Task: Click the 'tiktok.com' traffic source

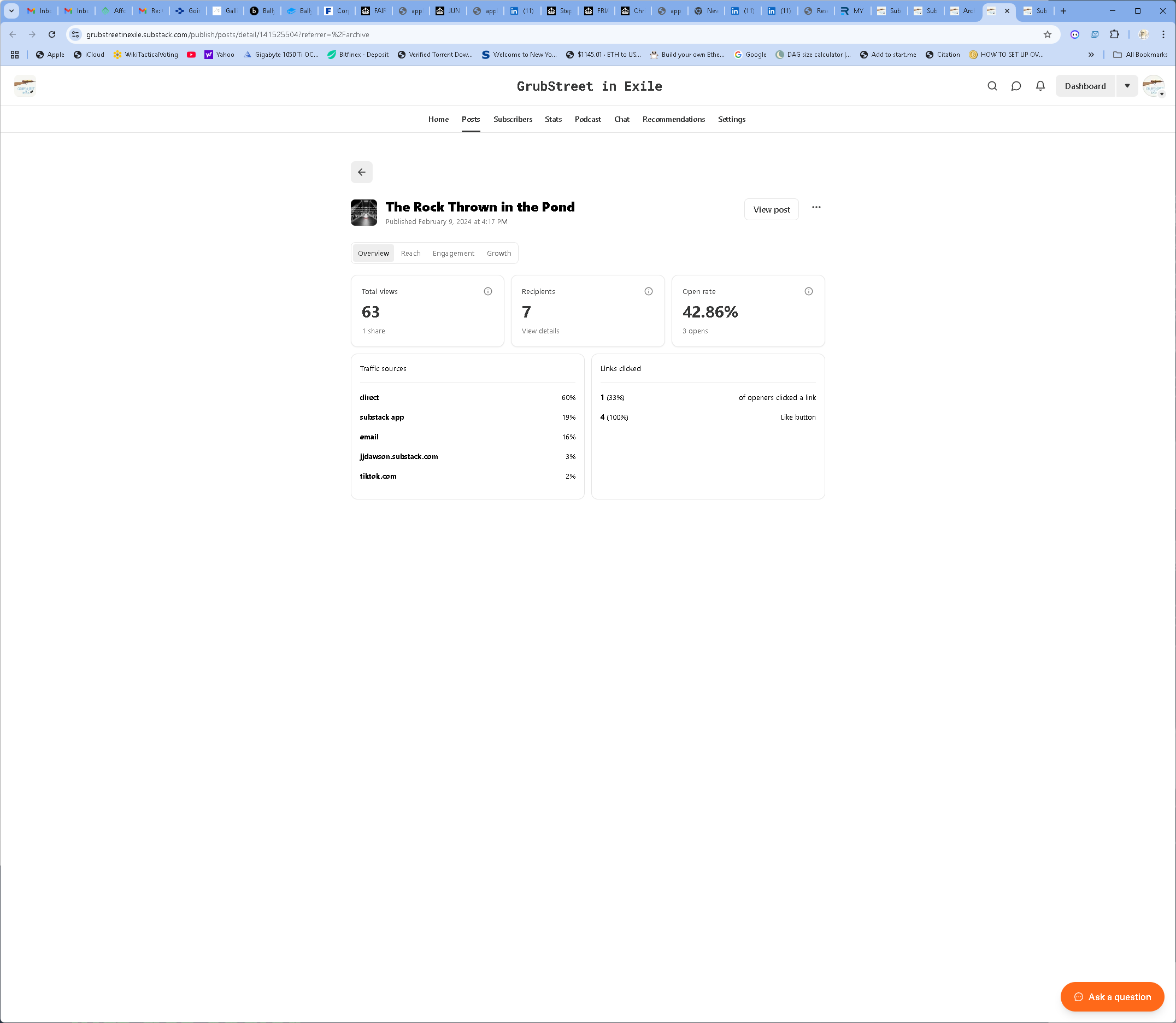Action: [468, 475]
